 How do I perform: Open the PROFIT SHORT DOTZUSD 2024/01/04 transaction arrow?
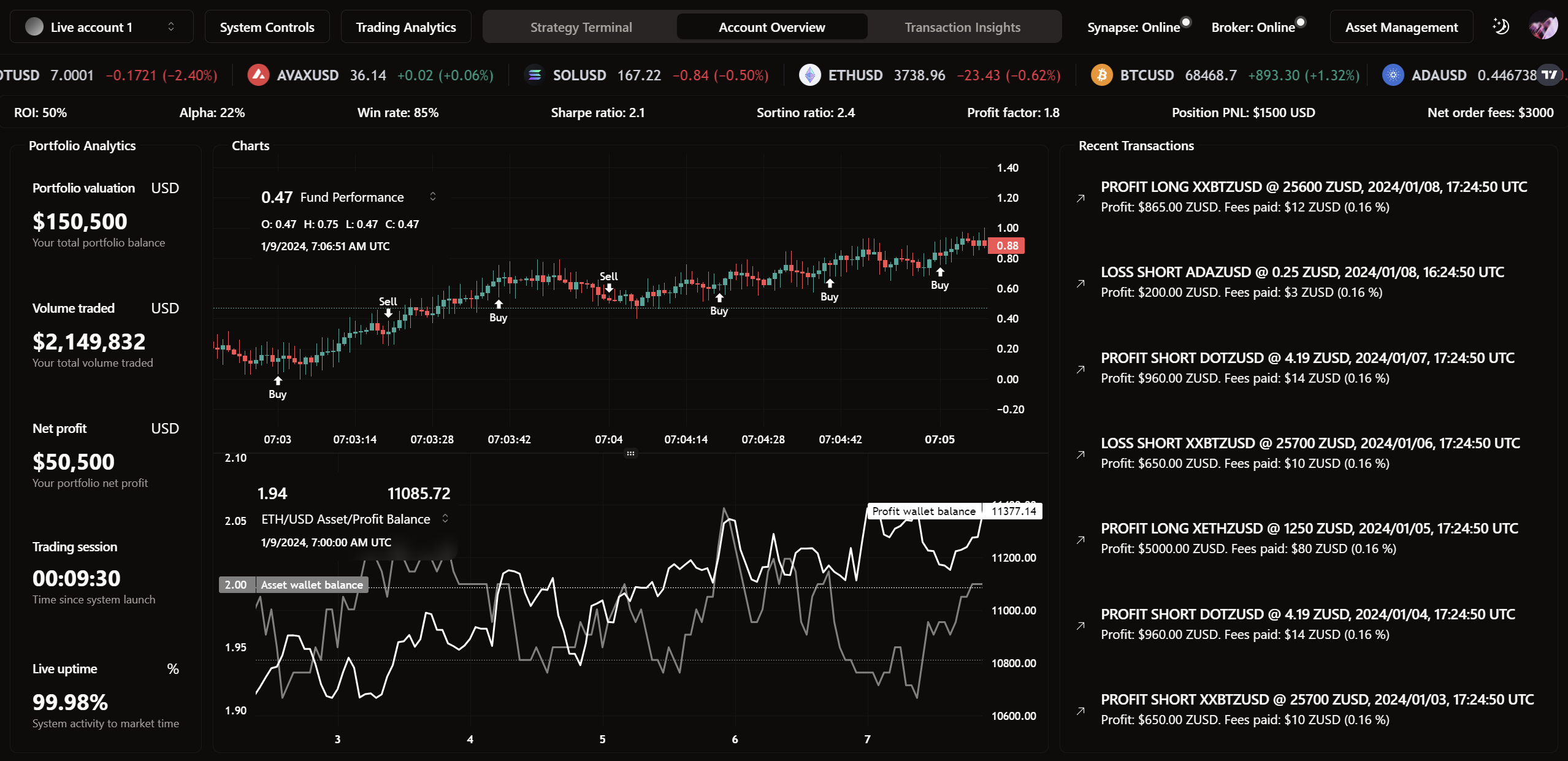click(x=1080, y=625)
